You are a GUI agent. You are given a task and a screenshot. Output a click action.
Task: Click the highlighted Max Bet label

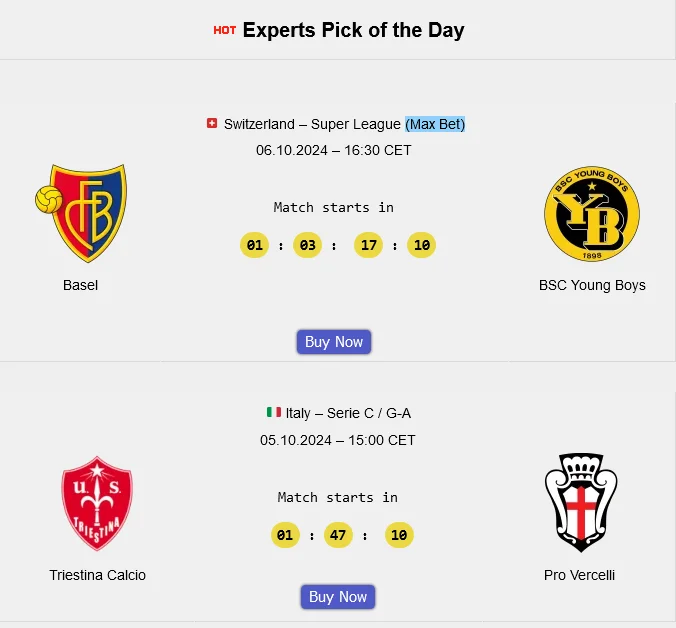[435, 124]
